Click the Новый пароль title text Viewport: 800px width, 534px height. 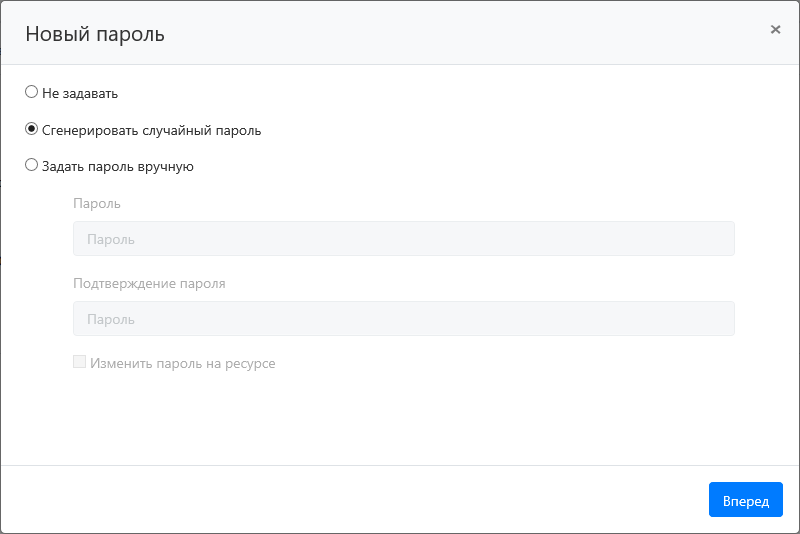(x=95, y=34)
